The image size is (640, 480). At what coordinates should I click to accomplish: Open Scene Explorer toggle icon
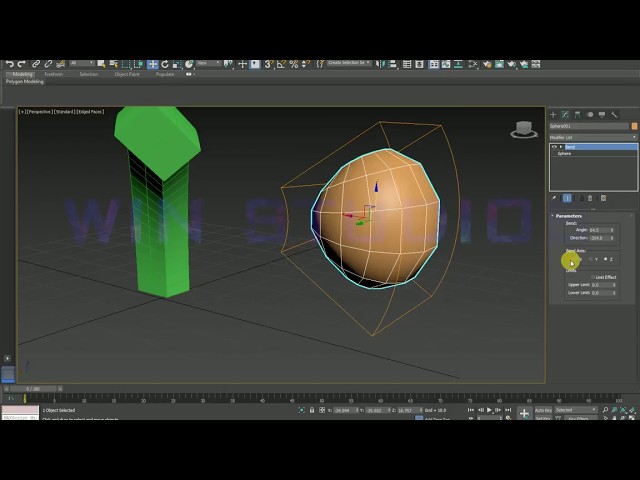[407, 64]
